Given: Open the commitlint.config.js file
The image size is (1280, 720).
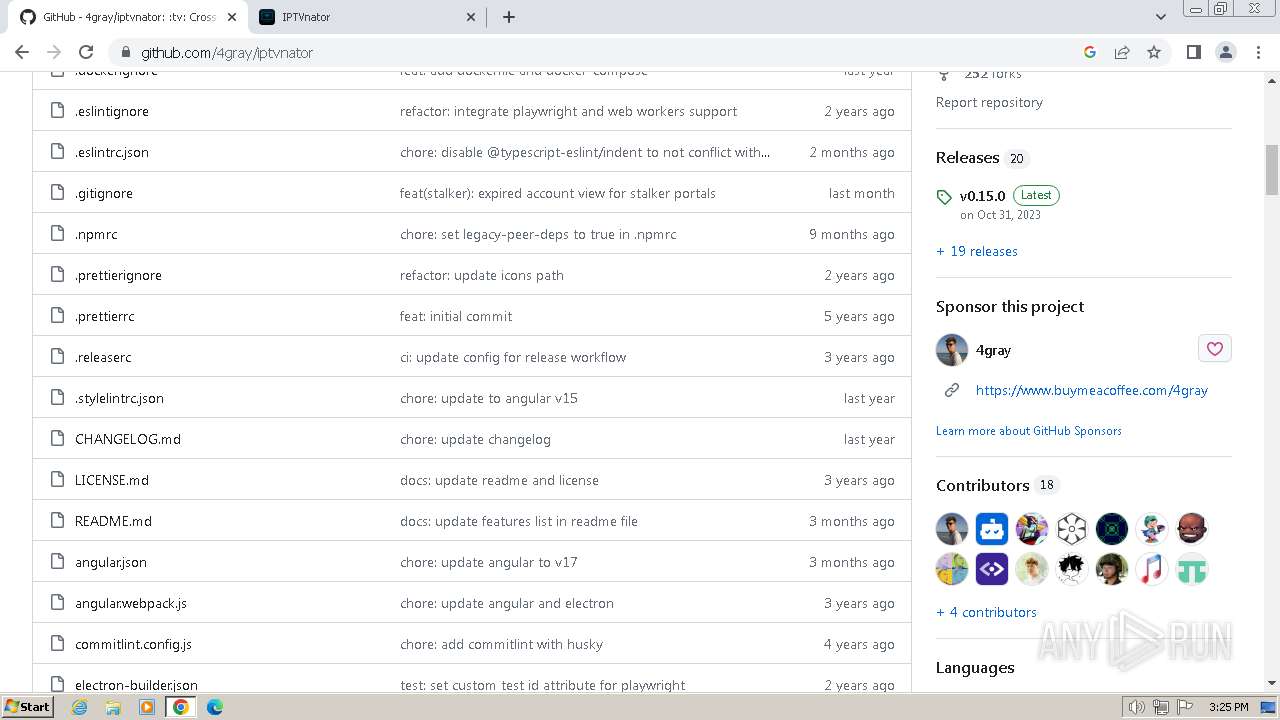Looking at the screenshot, I should click(133, 644).
